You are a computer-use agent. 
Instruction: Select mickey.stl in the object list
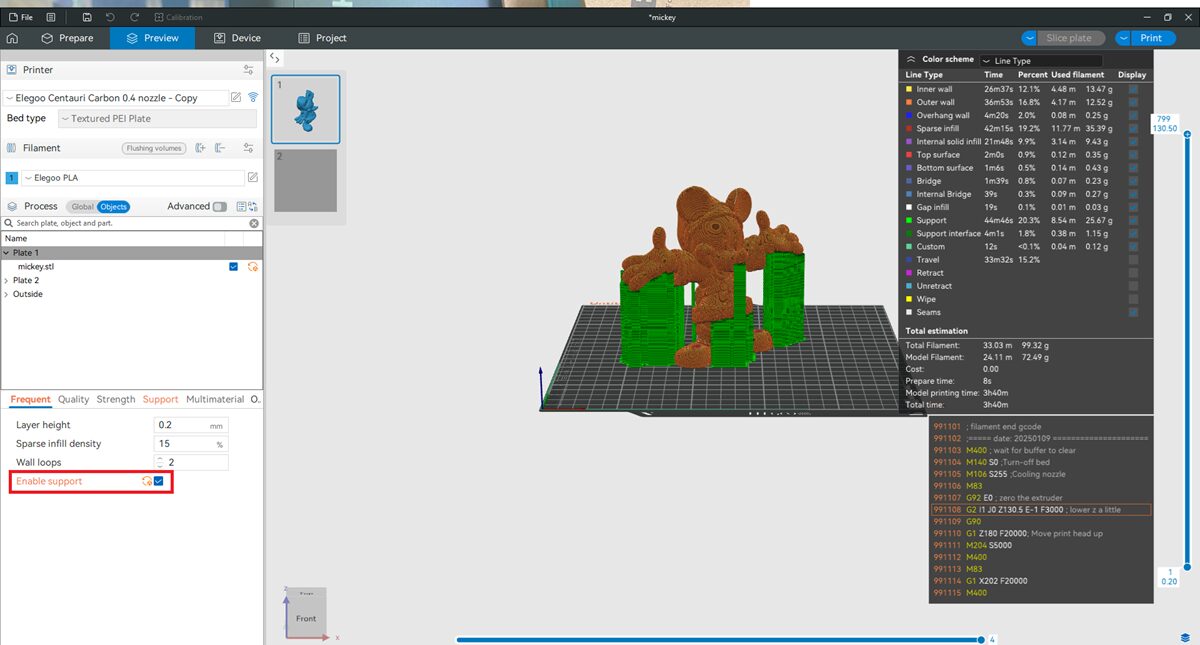(x=36, y=267)
